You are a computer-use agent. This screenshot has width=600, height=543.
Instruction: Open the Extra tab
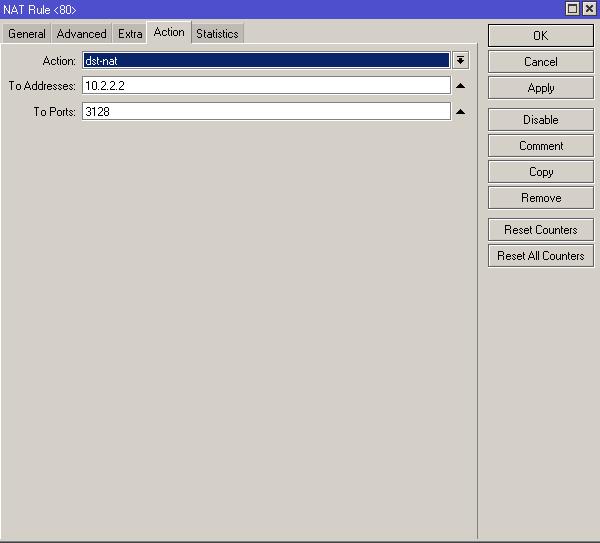click(130, 34)
